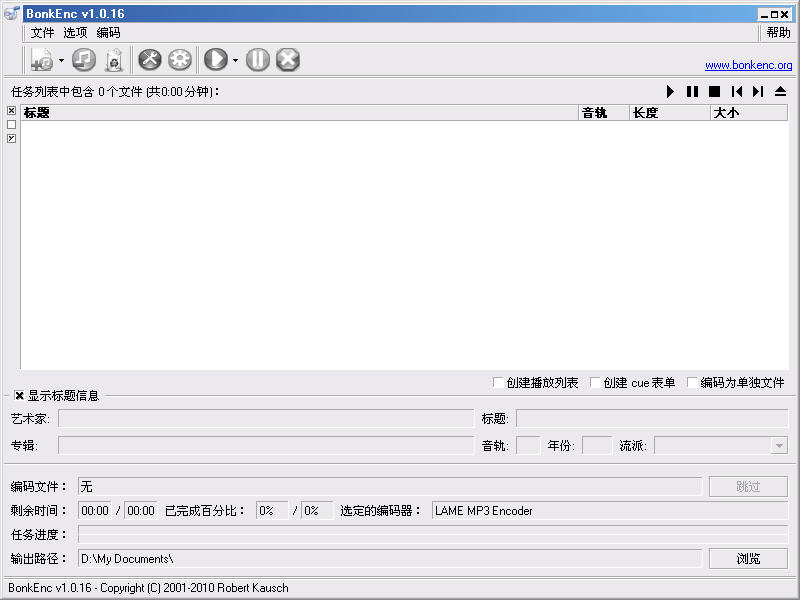800x600 pixels.
Task: Expand the 流派 genre dropdown
Action: click(x=779, y=445)
